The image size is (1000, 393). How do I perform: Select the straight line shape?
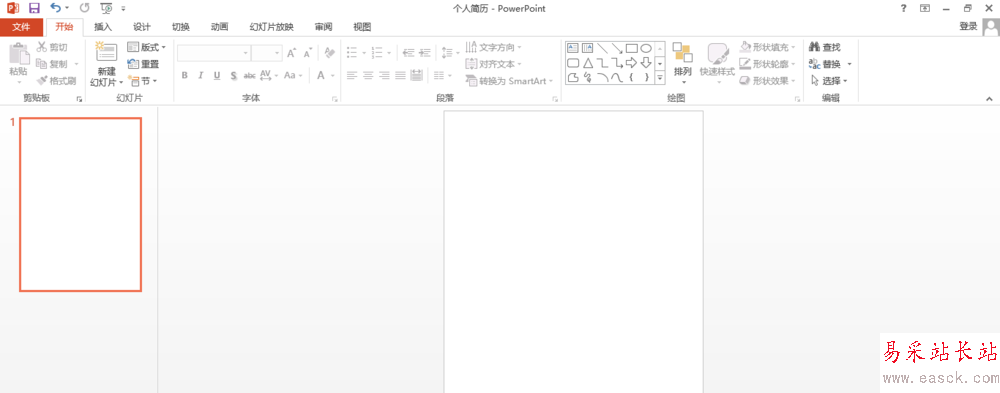tap(602, 48)
